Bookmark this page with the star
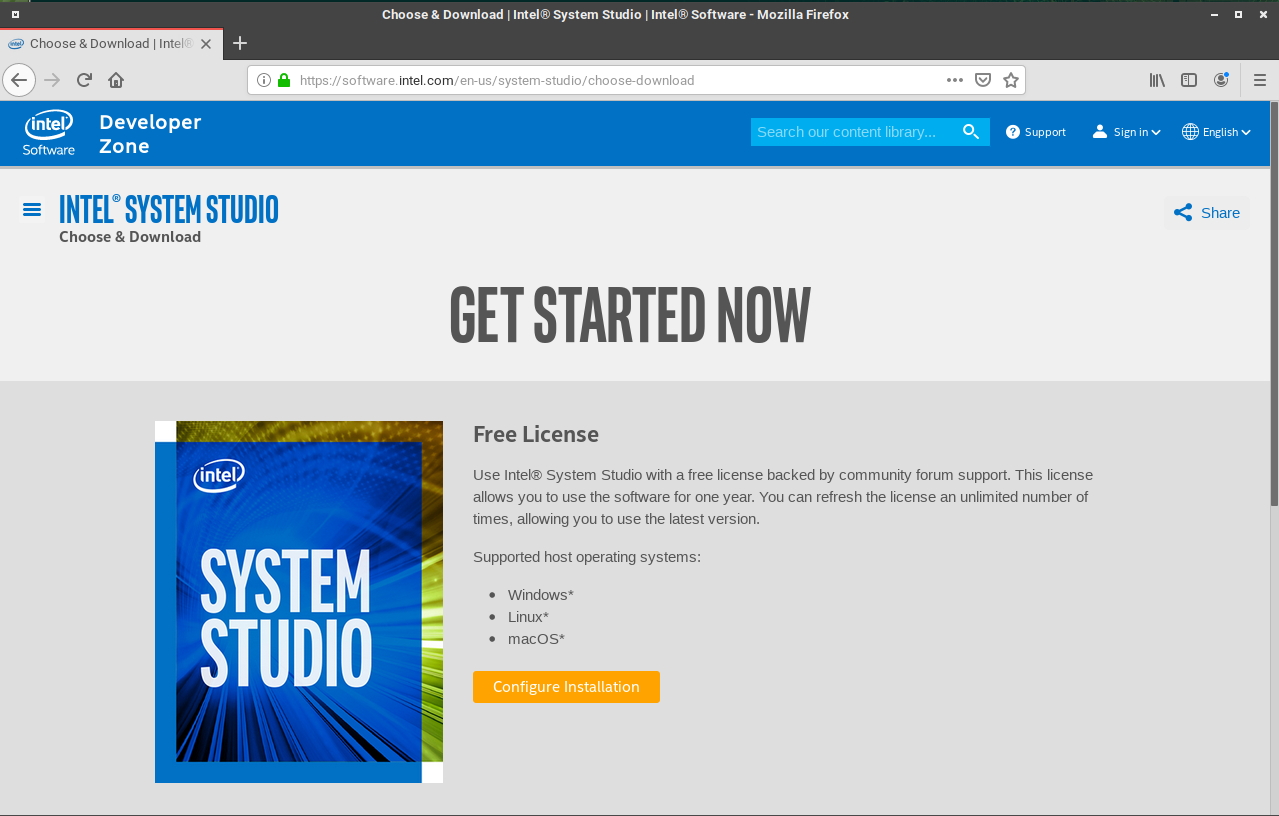The image size is (1279, 816). point(1011,80)
